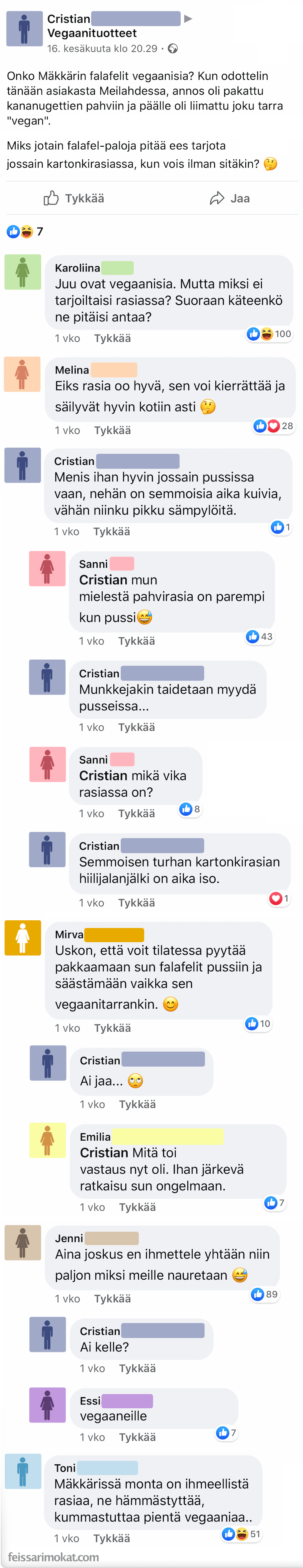This screenshot has width=303, height=1568.
Task: Open Essi's purple profile avatar
Action: coord(48,1405)
